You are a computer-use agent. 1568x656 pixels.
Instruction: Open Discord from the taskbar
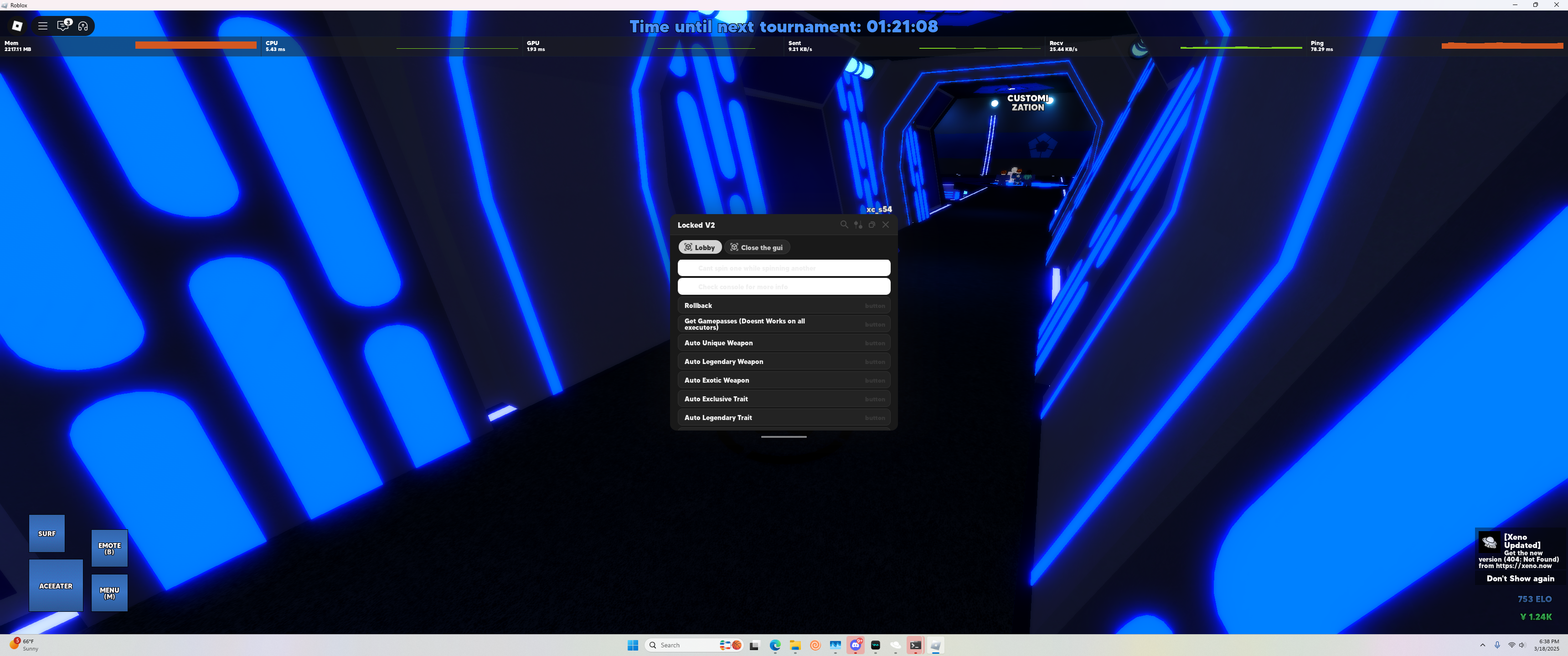coord(856,645)
